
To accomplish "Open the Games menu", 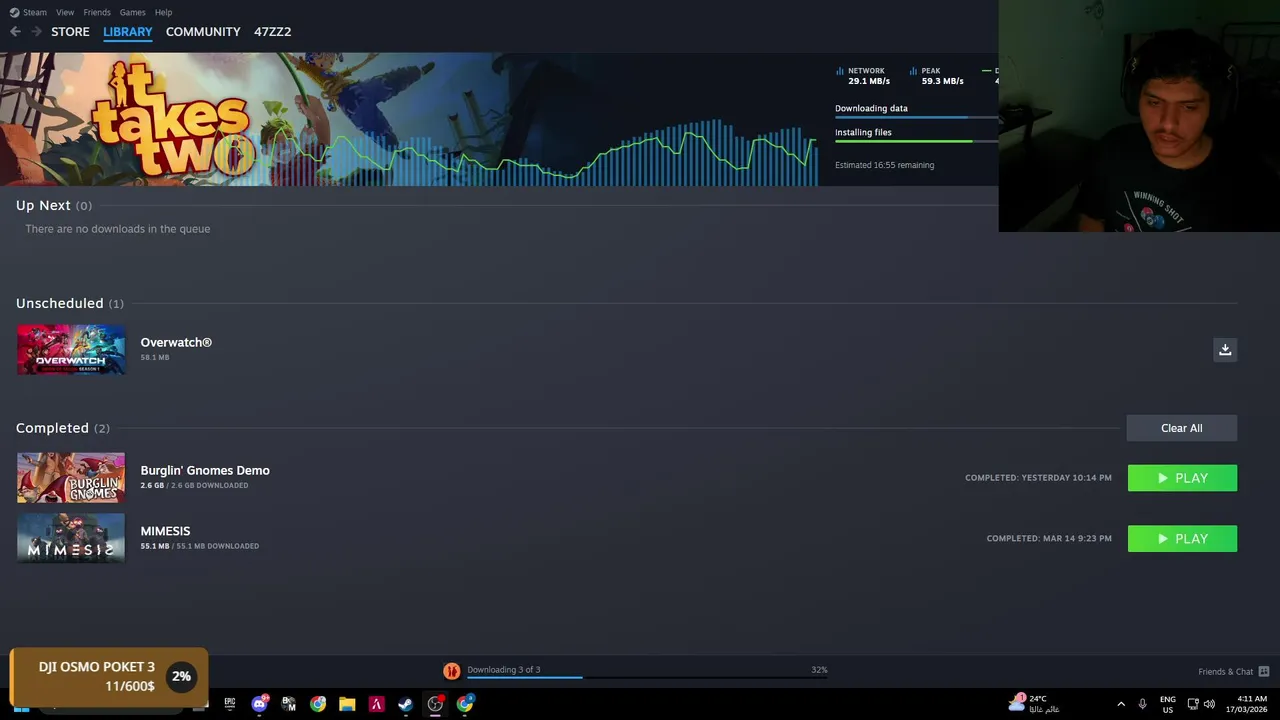I will point(132,12).
